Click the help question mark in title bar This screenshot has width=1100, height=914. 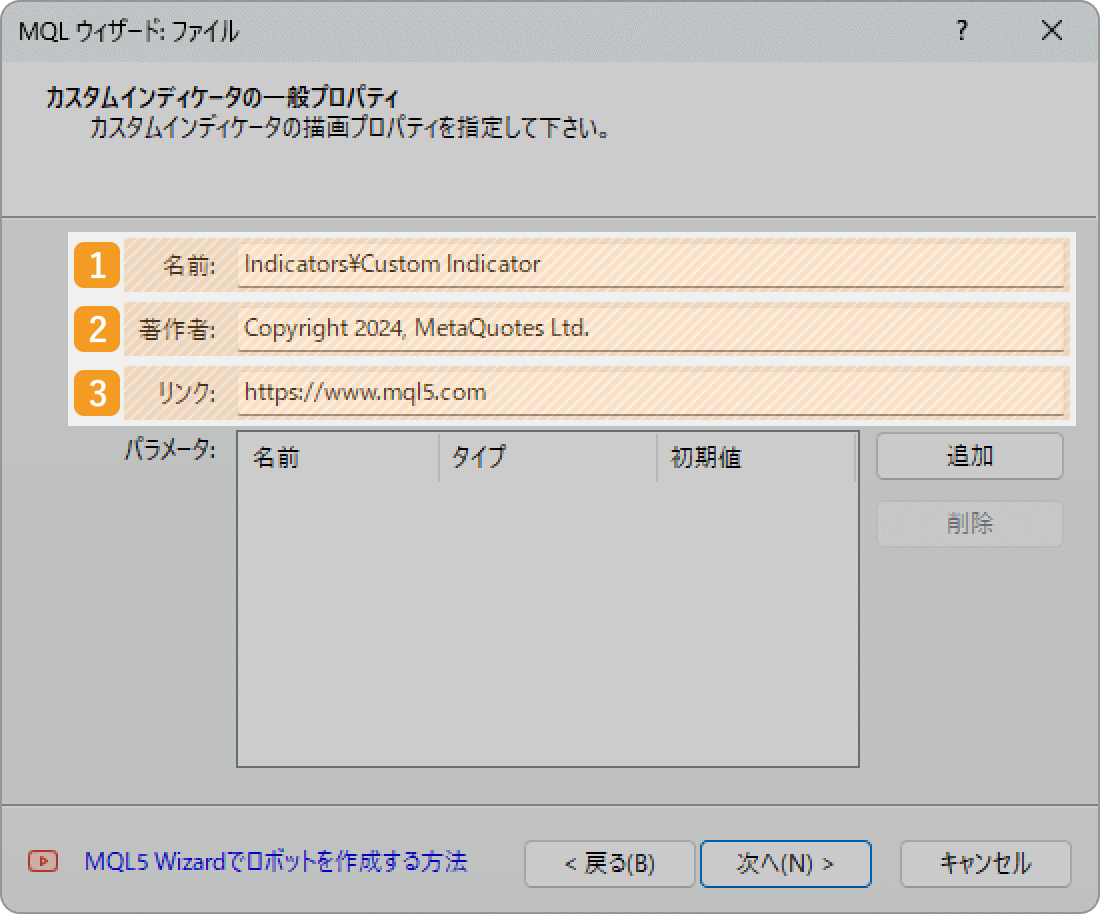pyautogui.click(x=962, y=30)
